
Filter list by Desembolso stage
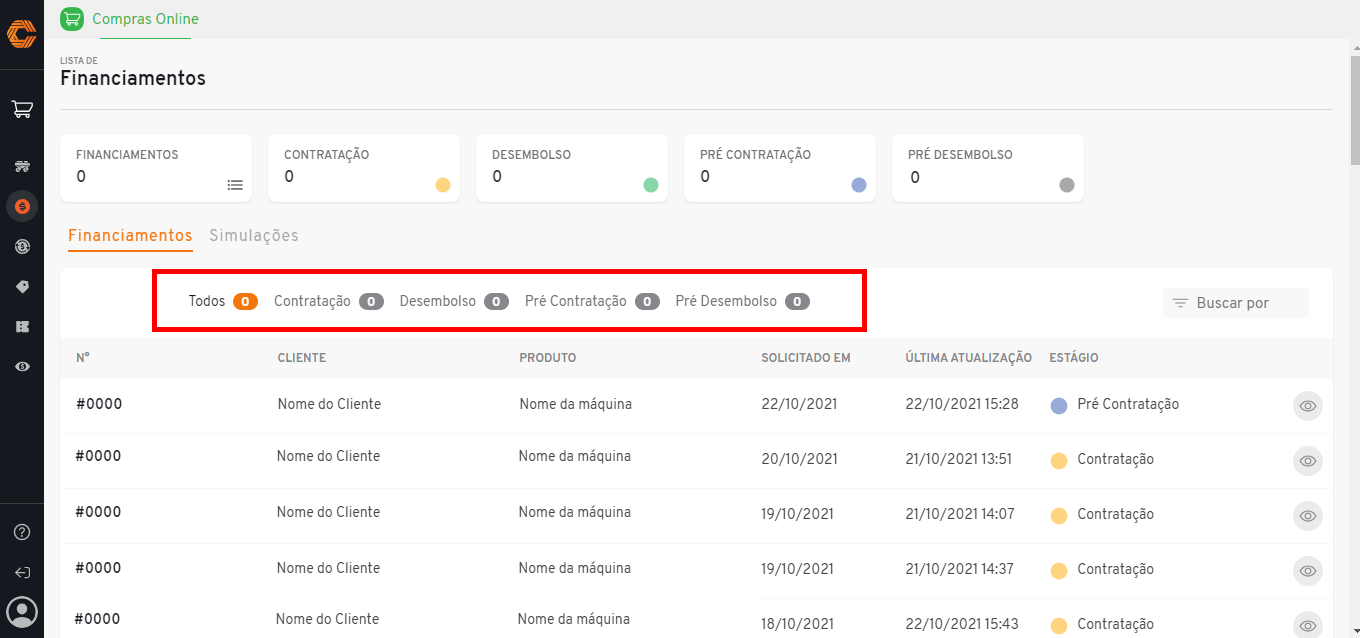pyautogui.click(x=454, y=301)
